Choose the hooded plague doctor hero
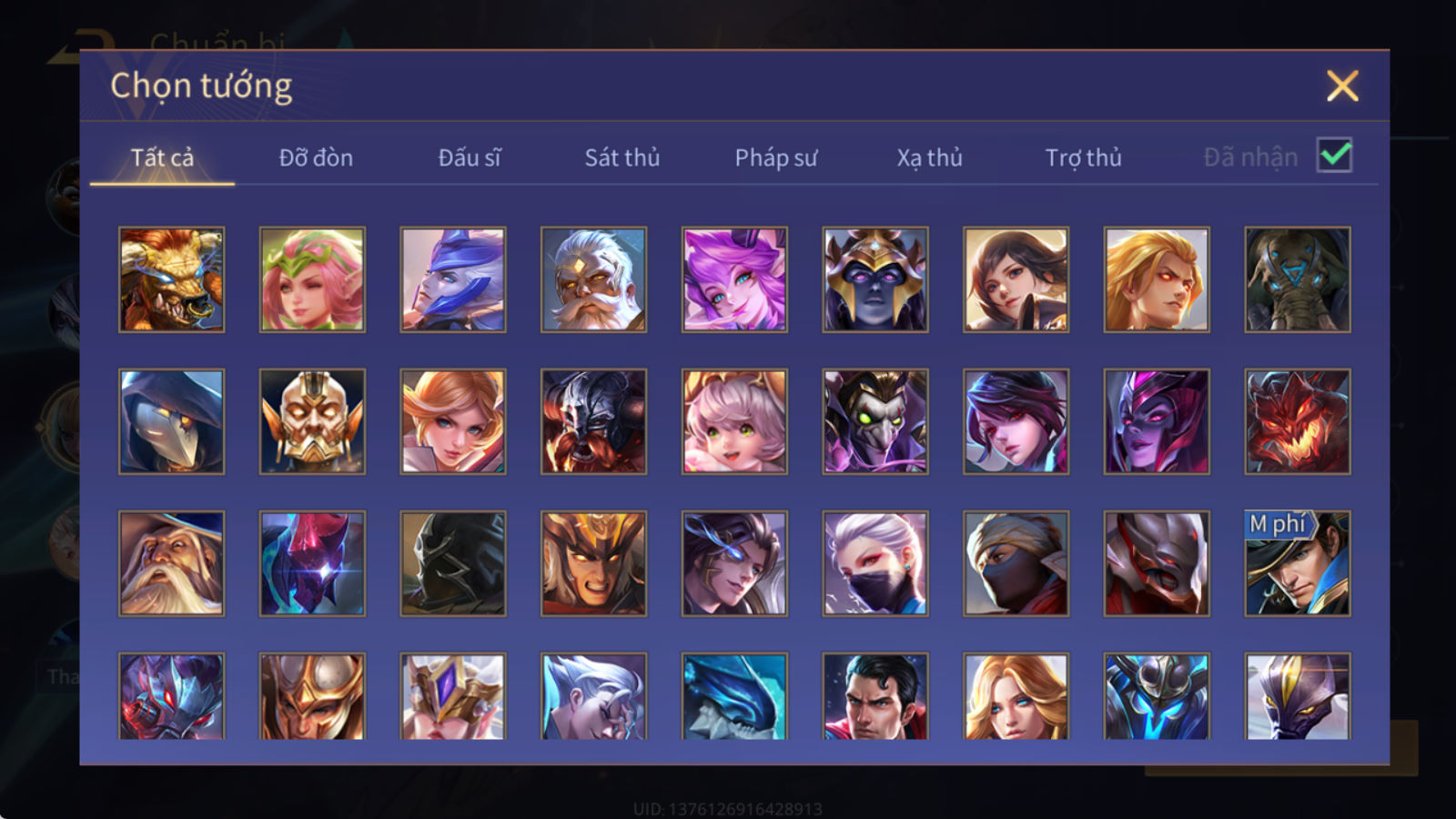The width and height of the screenshot is (1456, 819). click(x=172, y=421)
